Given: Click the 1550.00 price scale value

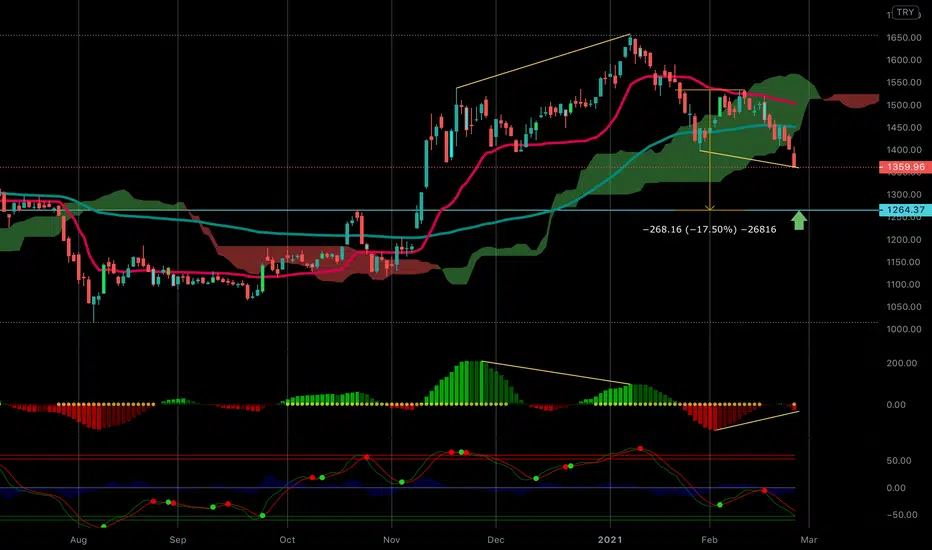Looking at the screenshot, I should 904,83.
